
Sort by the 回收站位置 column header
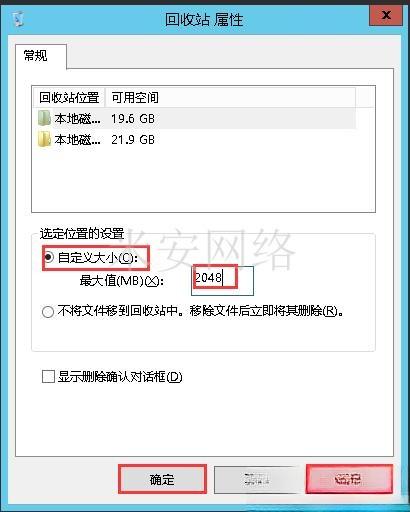(x=69, y=98)
